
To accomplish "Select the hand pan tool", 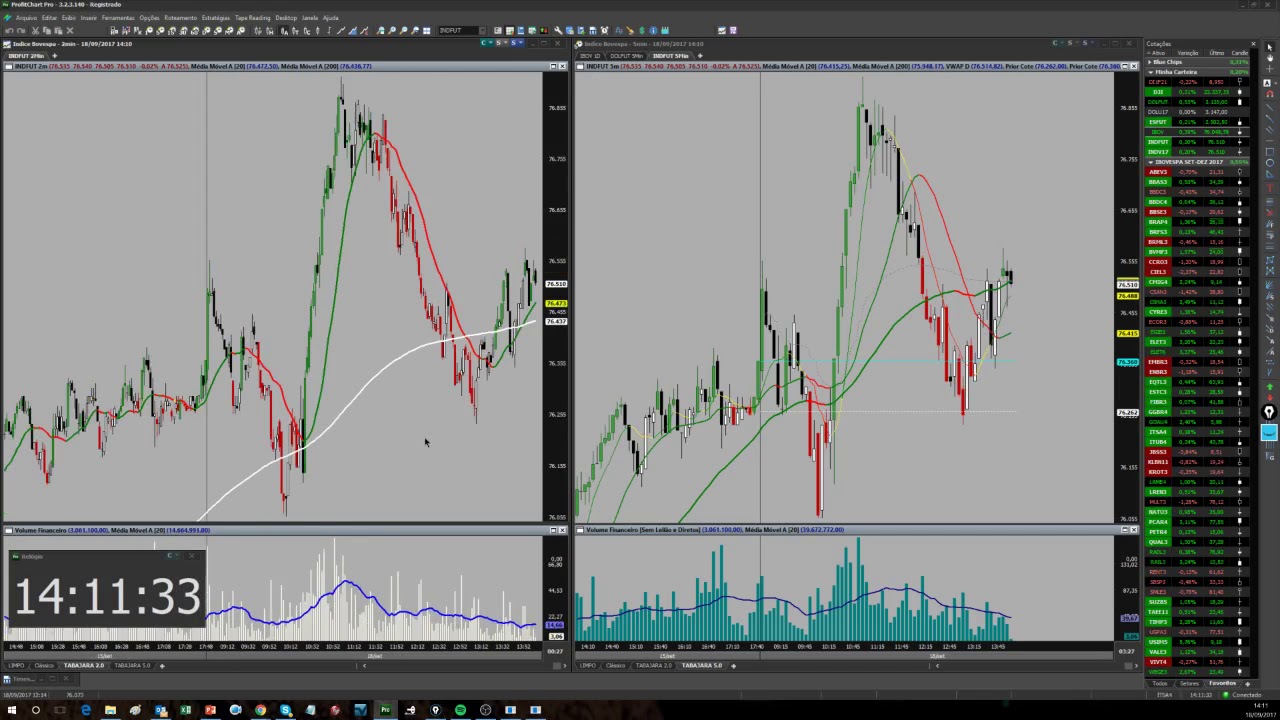I will [1270, 58].
